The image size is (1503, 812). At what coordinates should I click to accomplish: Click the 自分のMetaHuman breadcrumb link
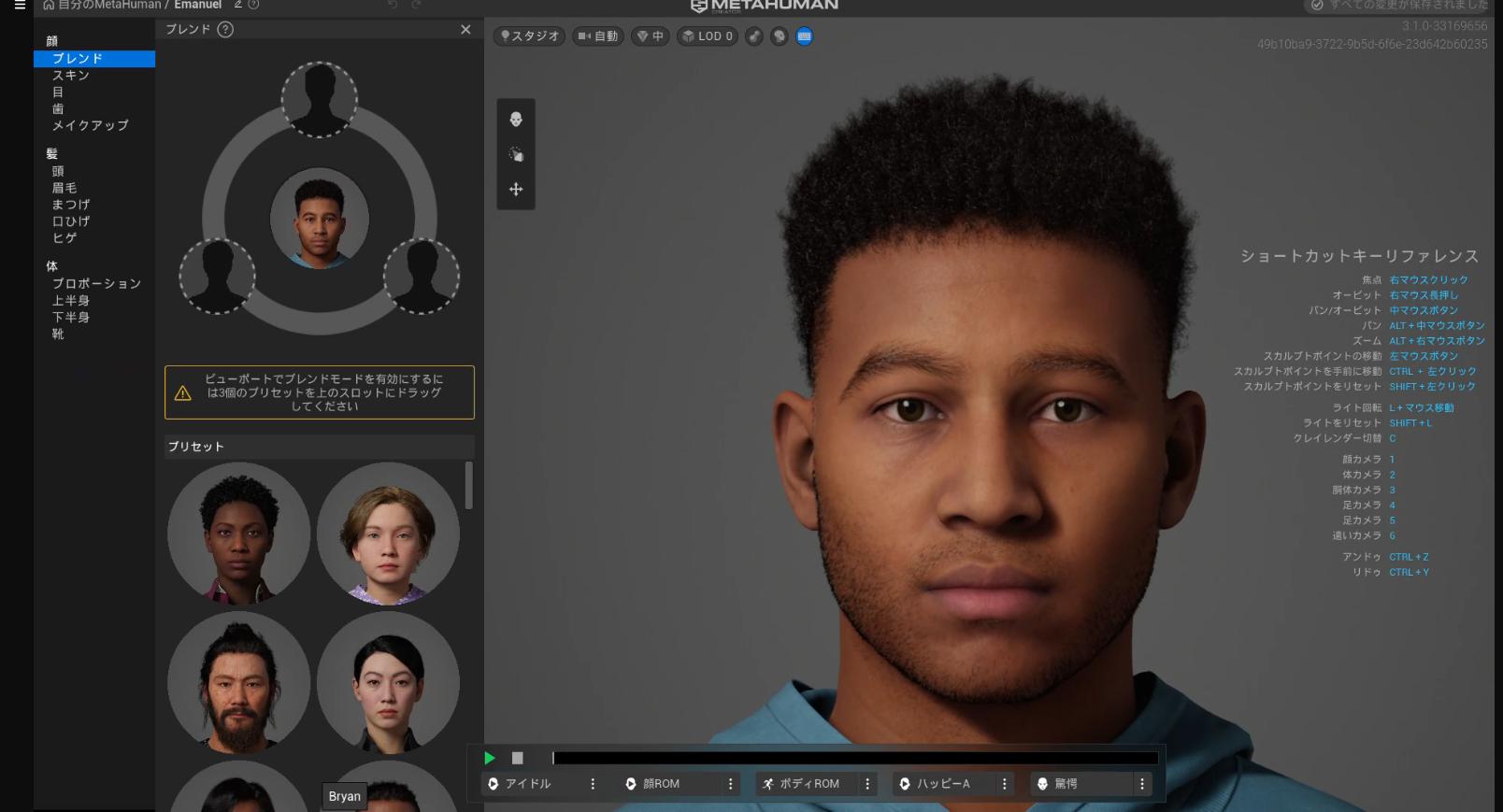(x=109, y=5)
